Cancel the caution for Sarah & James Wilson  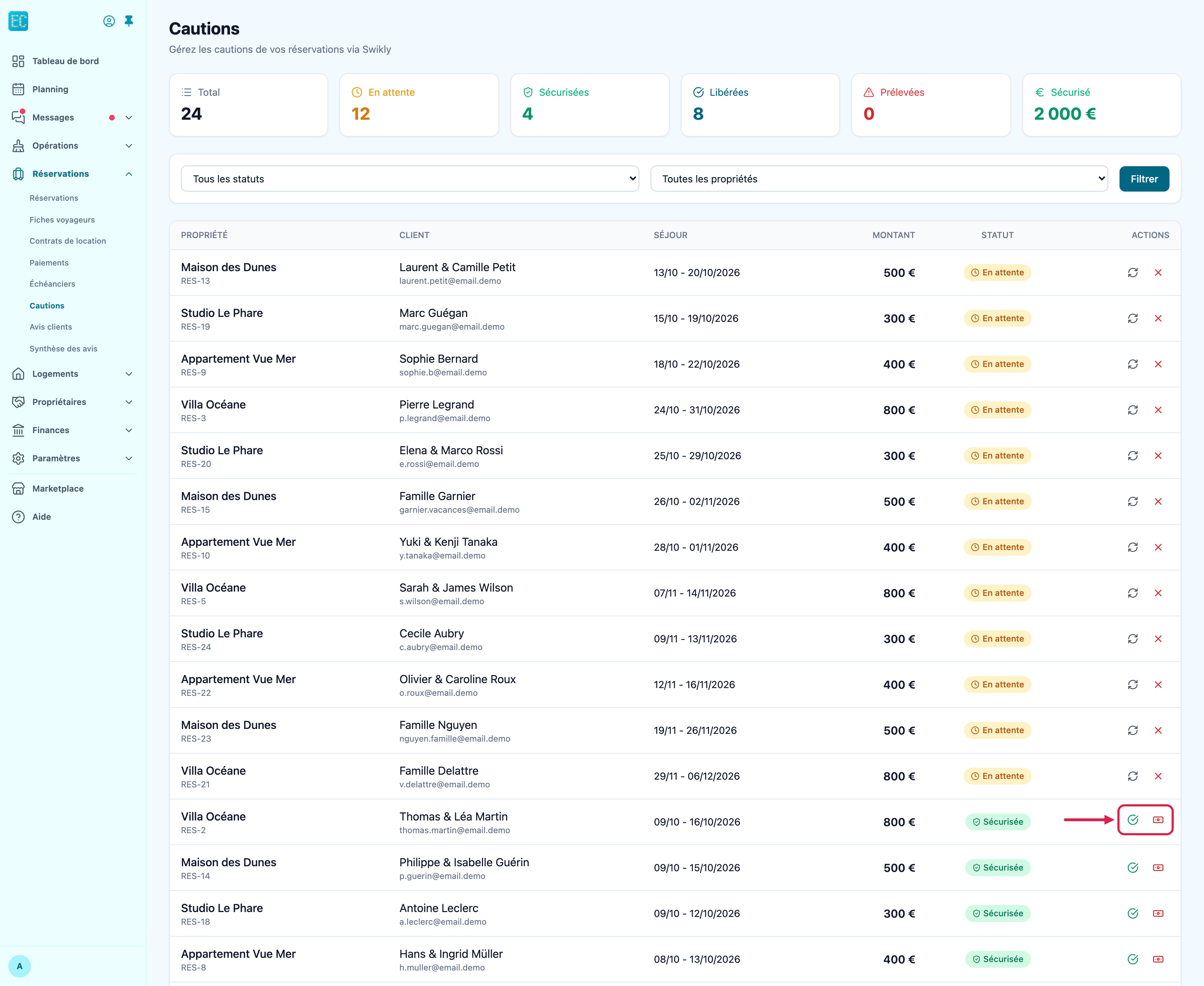click(1158, 593)
